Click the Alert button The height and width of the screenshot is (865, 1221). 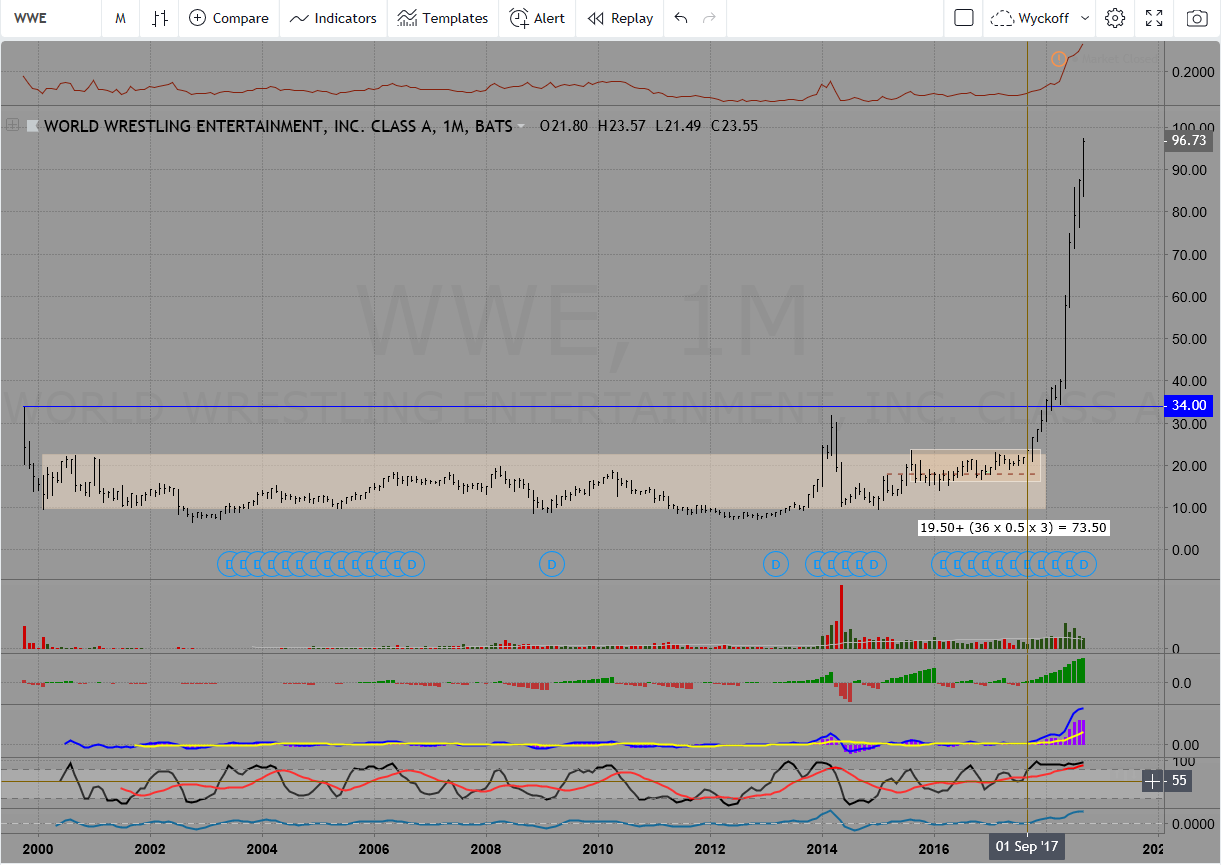click(537, 18)
